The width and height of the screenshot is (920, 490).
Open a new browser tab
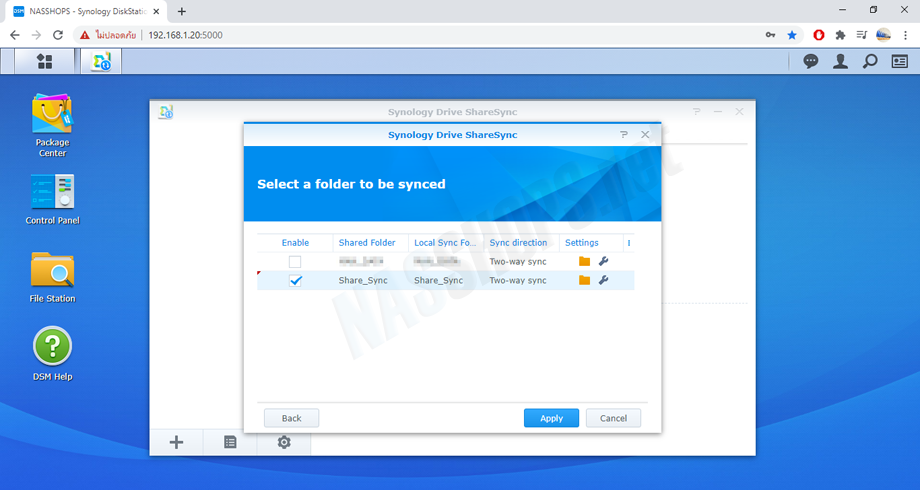pos(182,11)
